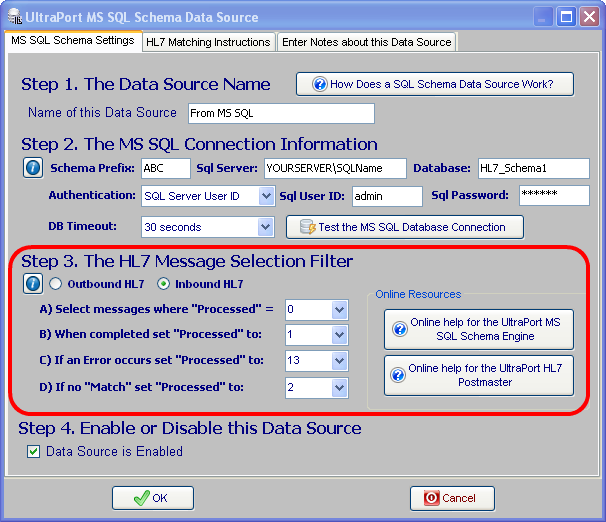Expand the 'When completed set Processed' dropdown
The height and width of the screenshot is (522, 606).
pos(339,335)
